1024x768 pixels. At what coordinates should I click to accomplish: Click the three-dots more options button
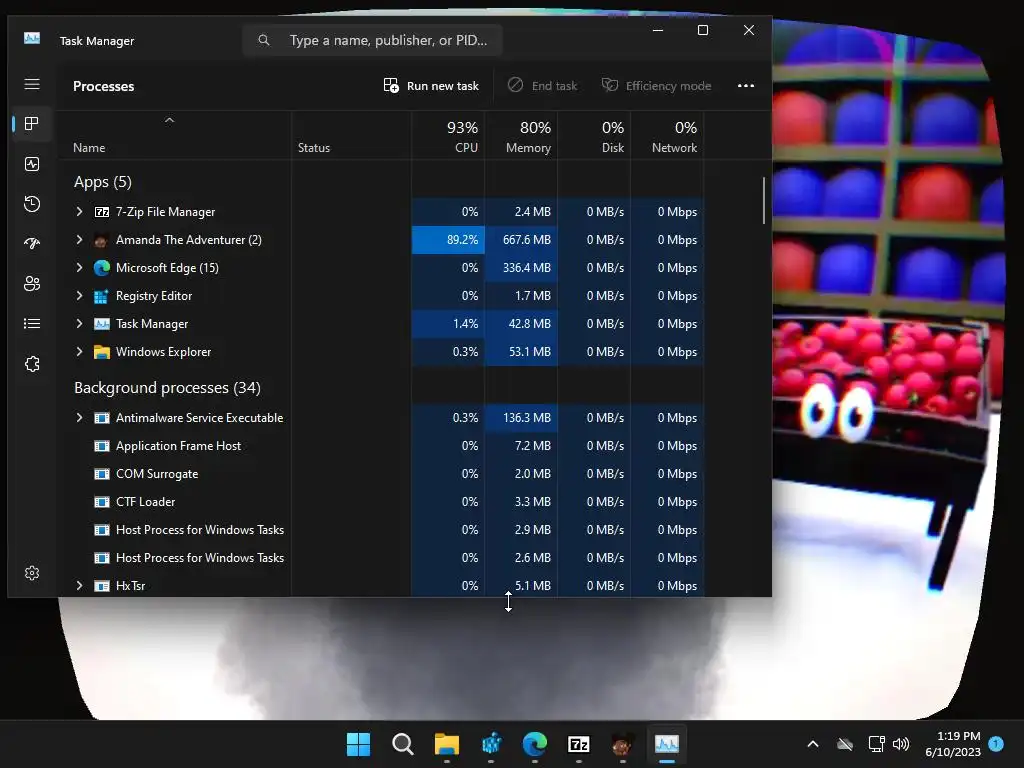746,86
